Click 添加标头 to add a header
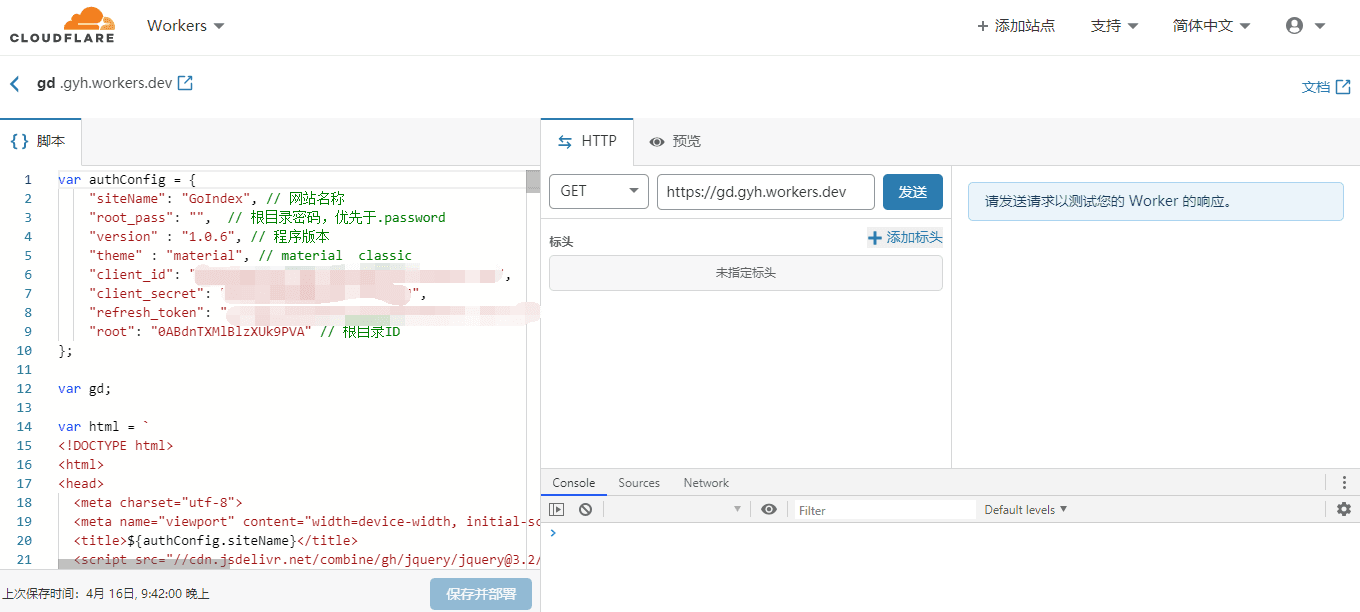 click(x=905, y=237)
